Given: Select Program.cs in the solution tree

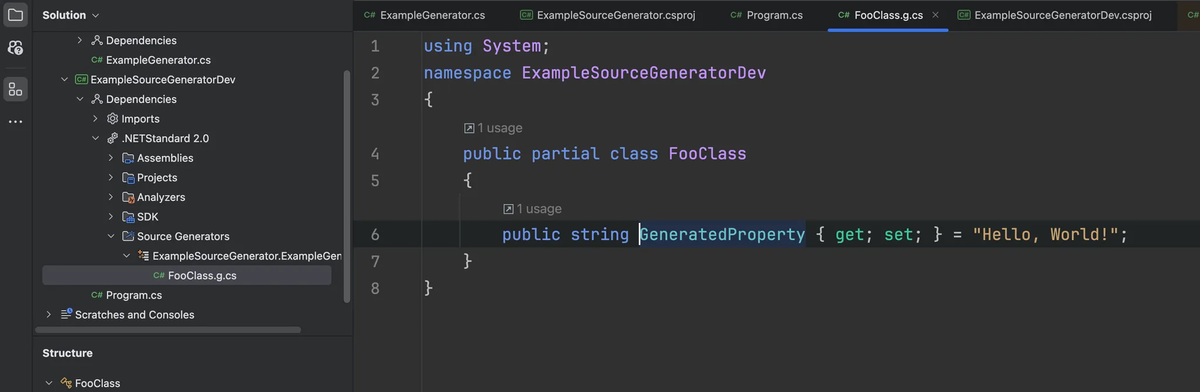Looking at the screenshot, I should (126, 295).
